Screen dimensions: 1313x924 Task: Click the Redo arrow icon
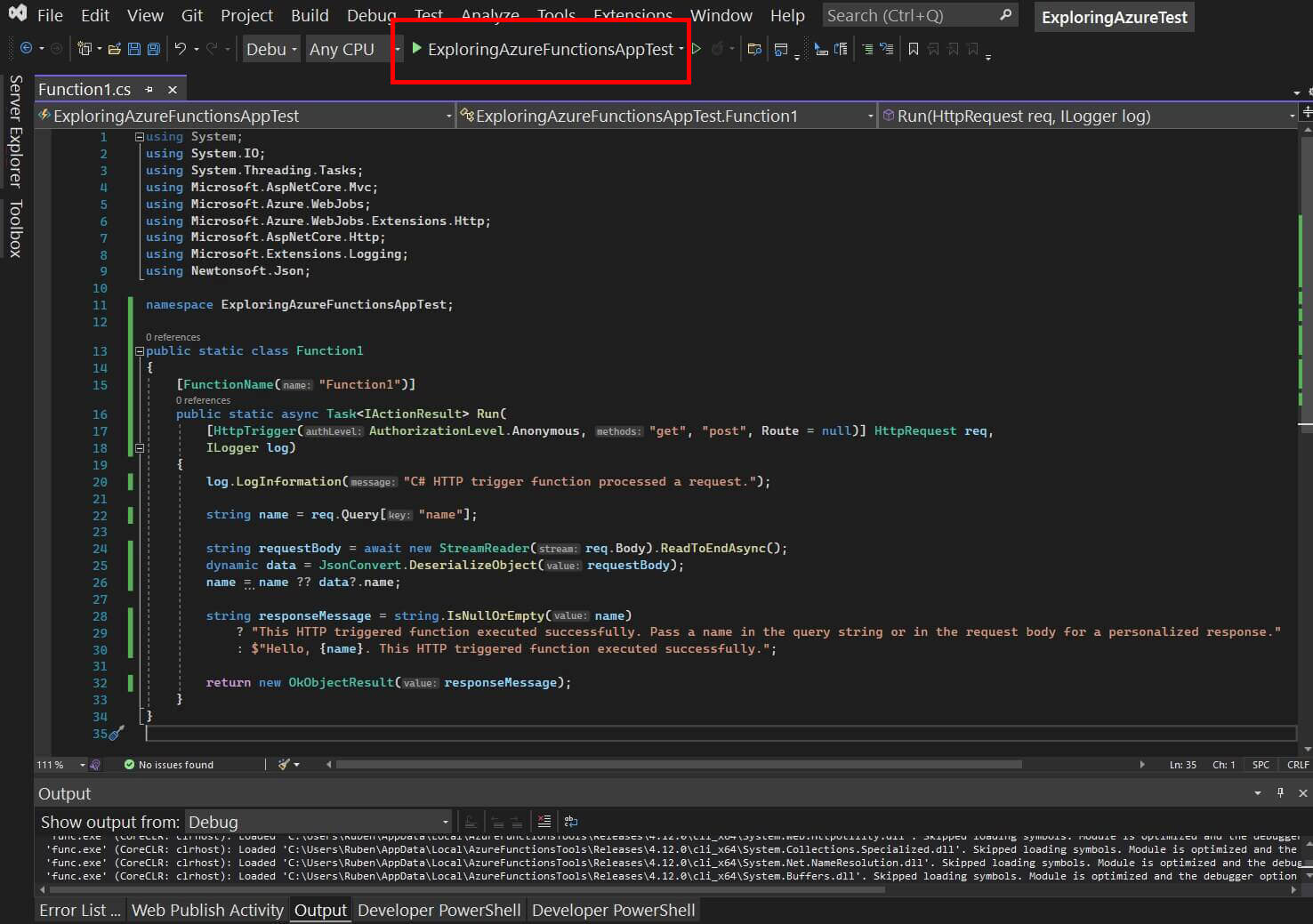tap(212, 48)
